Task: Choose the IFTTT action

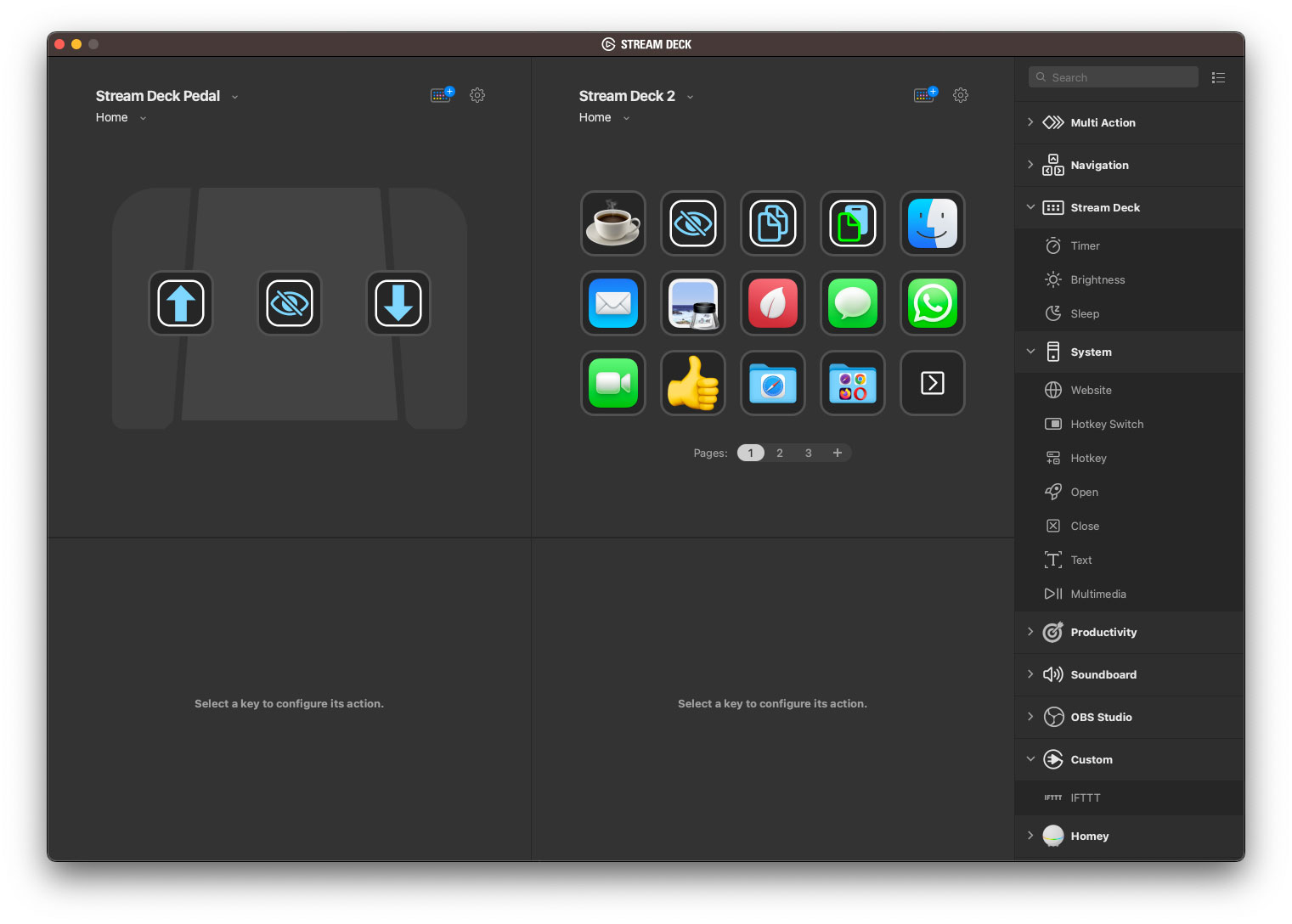Action: coord(1130,797)
